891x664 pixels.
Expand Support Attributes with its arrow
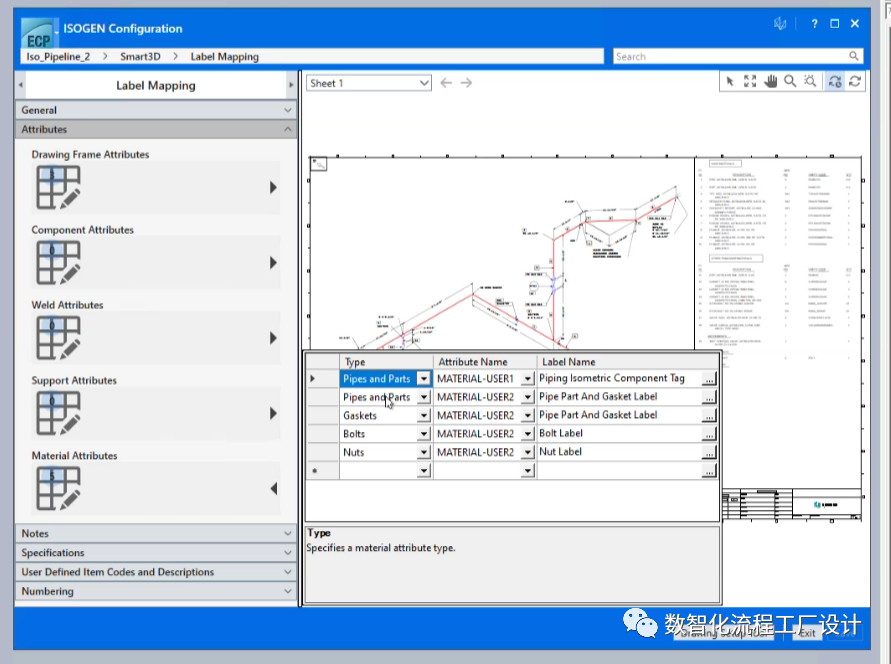coord(273,413)
